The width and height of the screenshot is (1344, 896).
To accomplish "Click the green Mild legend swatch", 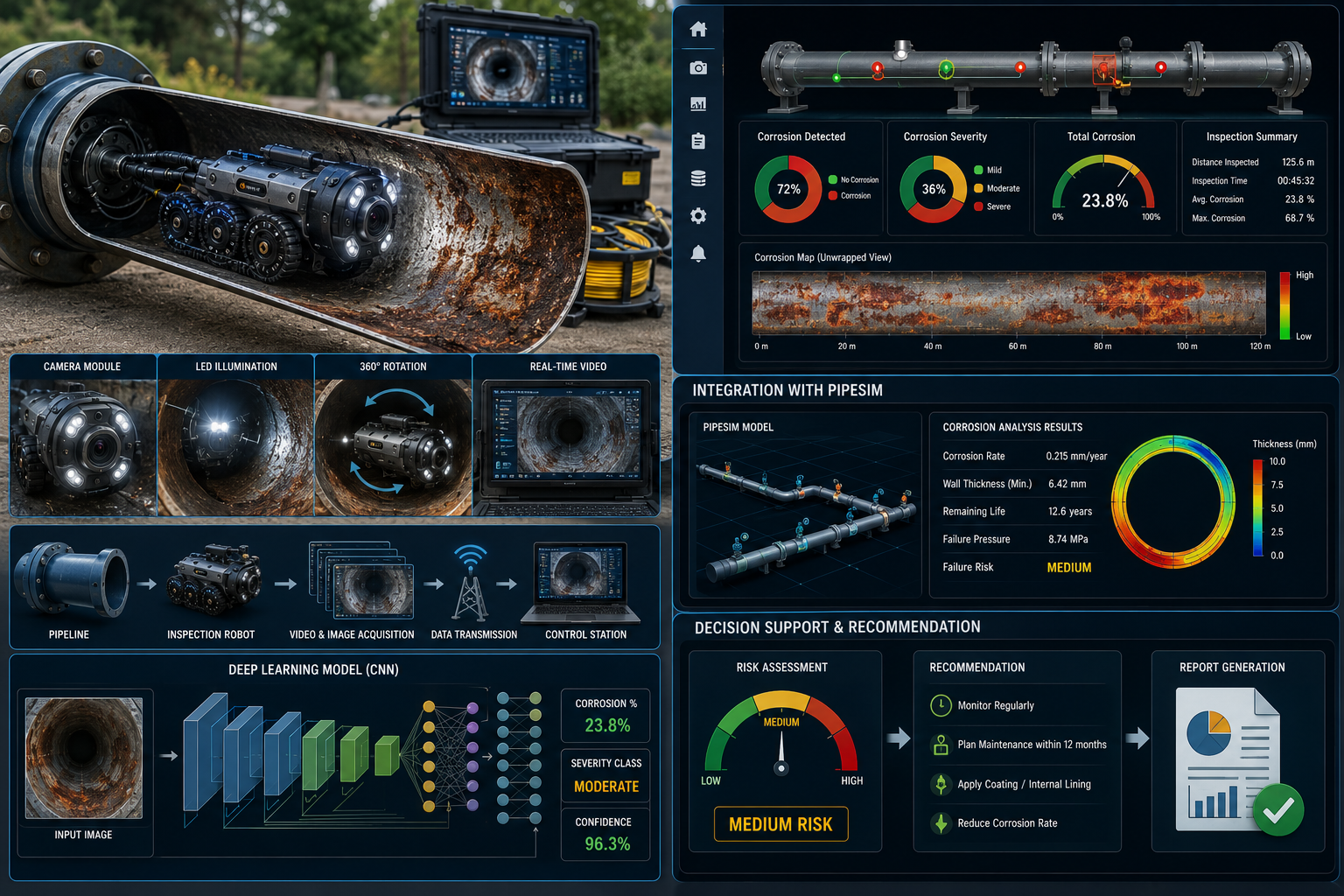I will [x=978, y=170].
